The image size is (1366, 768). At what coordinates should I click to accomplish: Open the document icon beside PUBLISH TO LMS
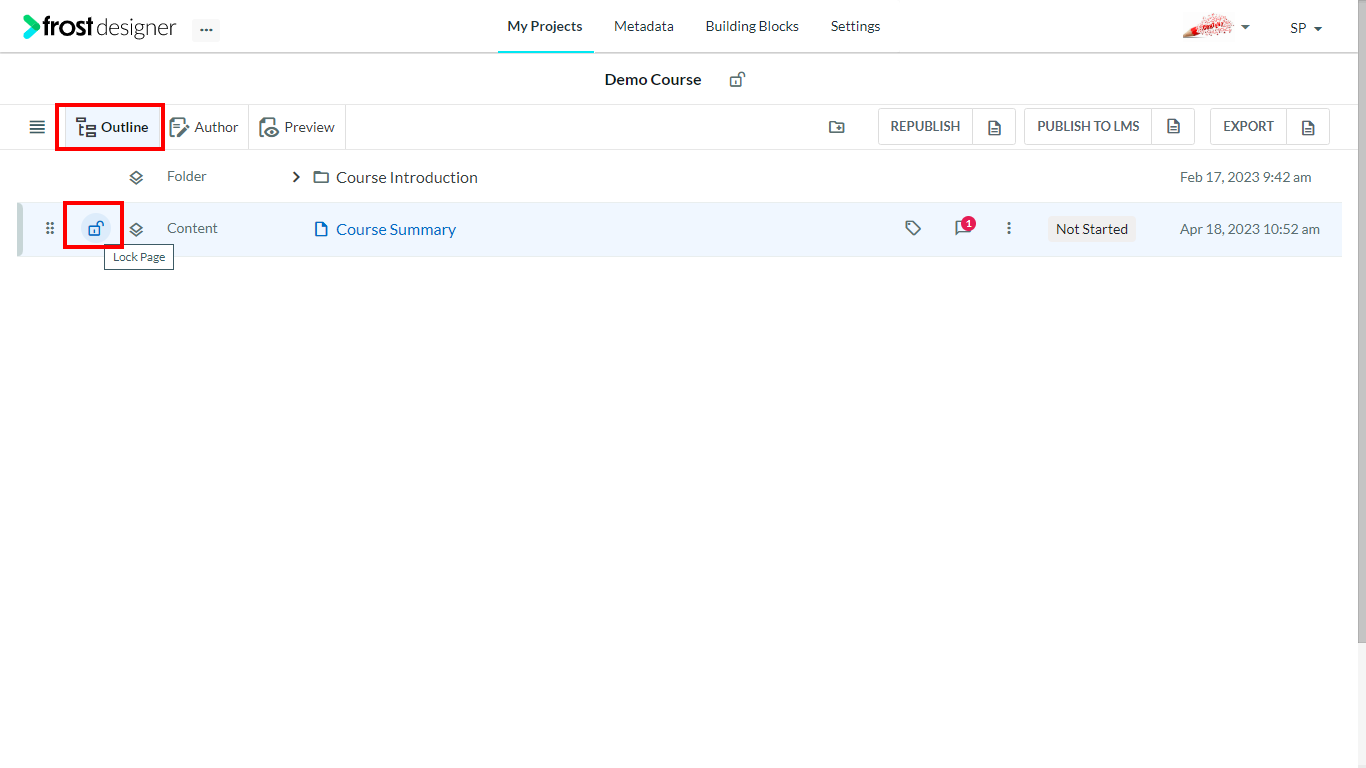[x=1174, y=127]
